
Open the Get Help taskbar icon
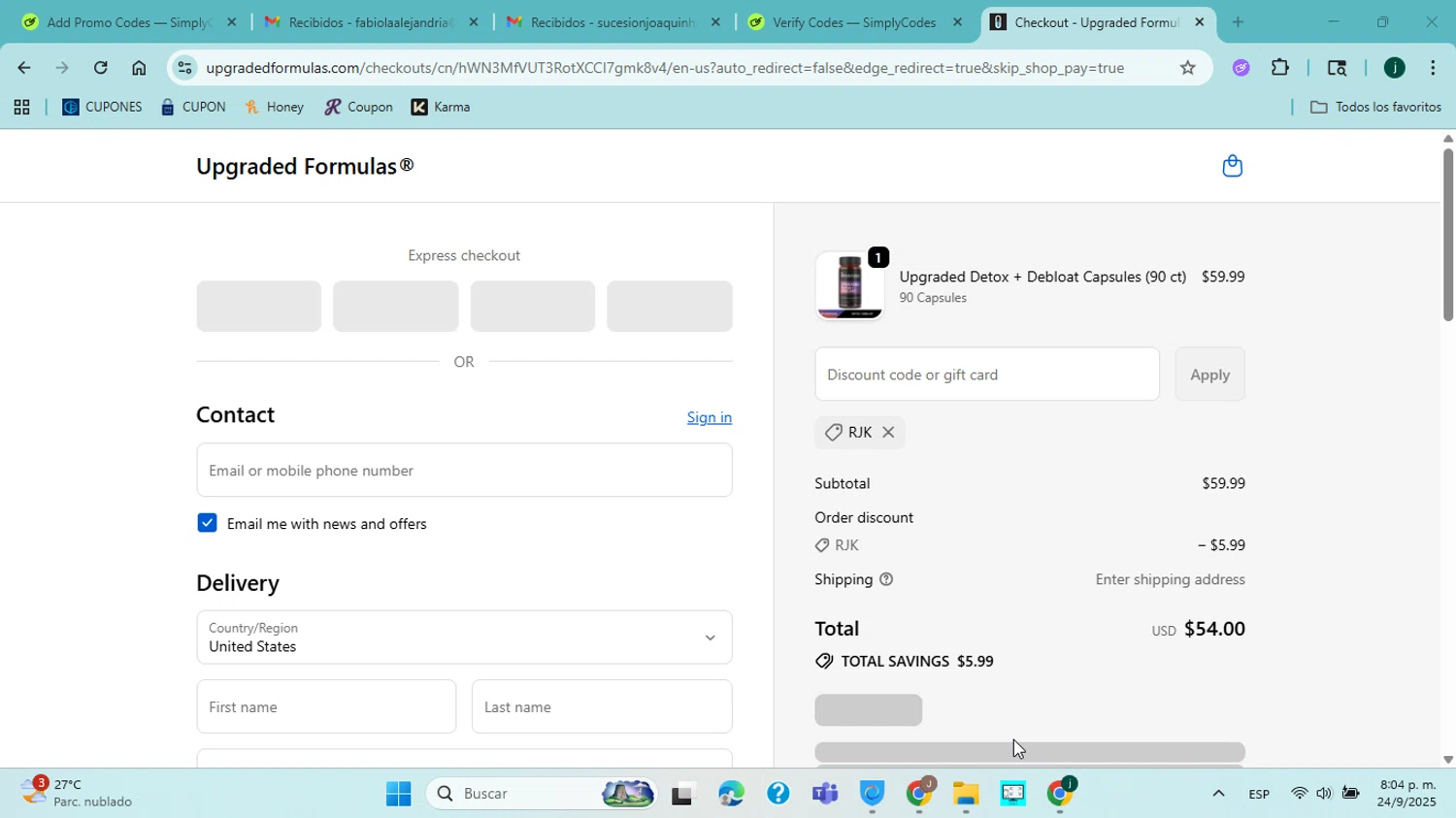click(778, 794)
